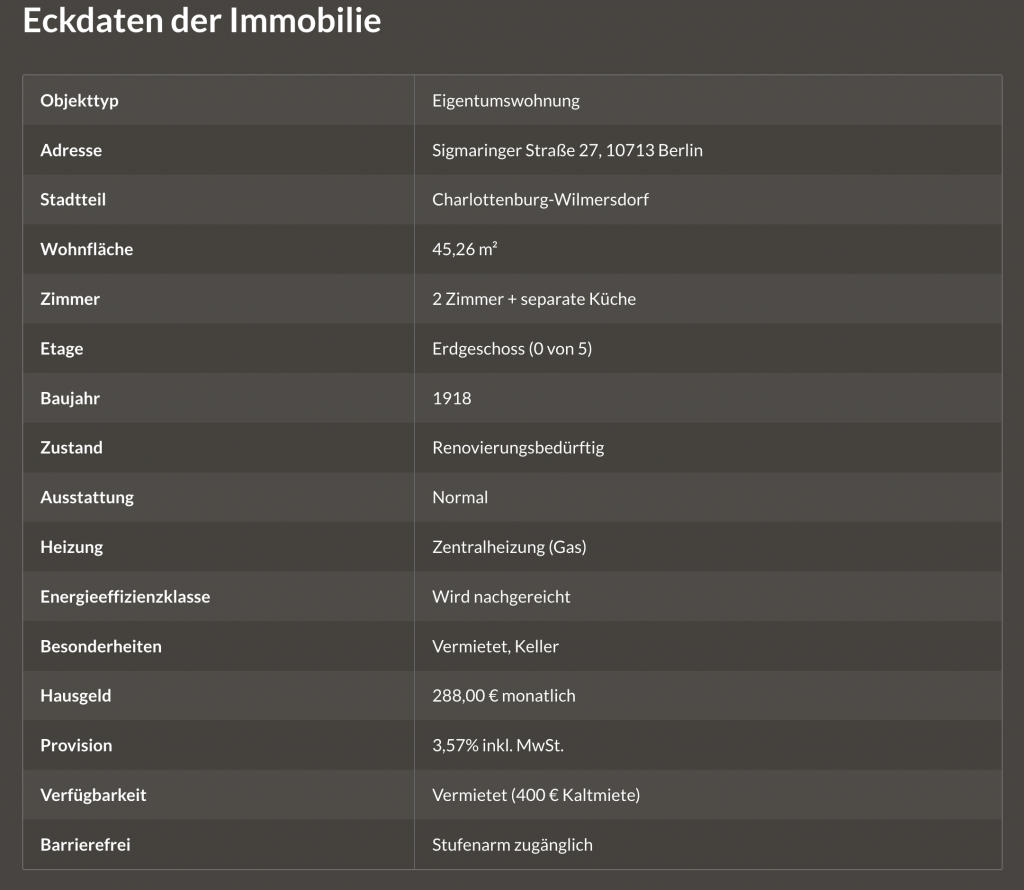Image resolution: width=1024 pixels, height=890 pixels.
Task: Click the Objekttyp row label
Action: (x=79, y=100)
